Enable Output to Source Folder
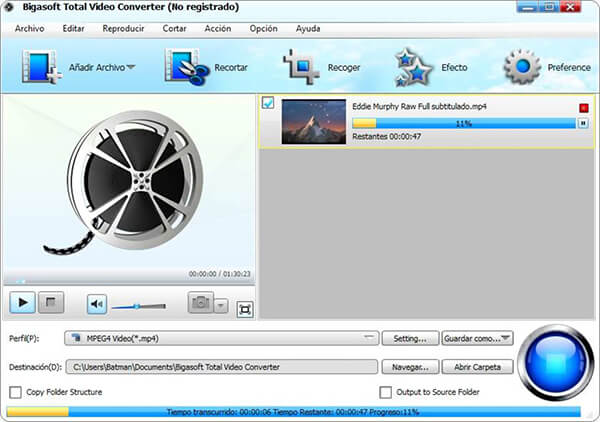The width and height of the screenshot is (600, 422). (x=386, y=392)
